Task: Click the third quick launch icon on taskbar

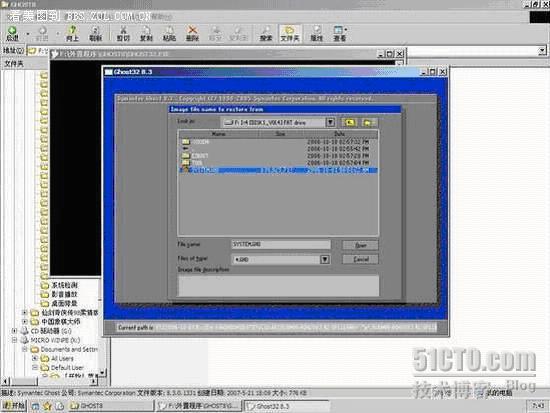Action: point(59,406)
